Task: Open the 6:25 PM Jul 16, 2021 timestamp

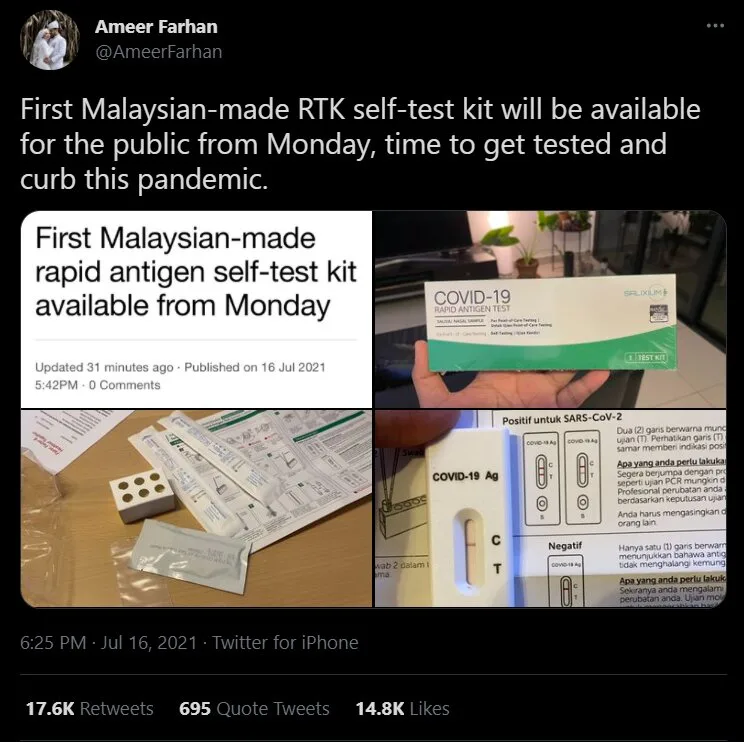Action: 108,642
